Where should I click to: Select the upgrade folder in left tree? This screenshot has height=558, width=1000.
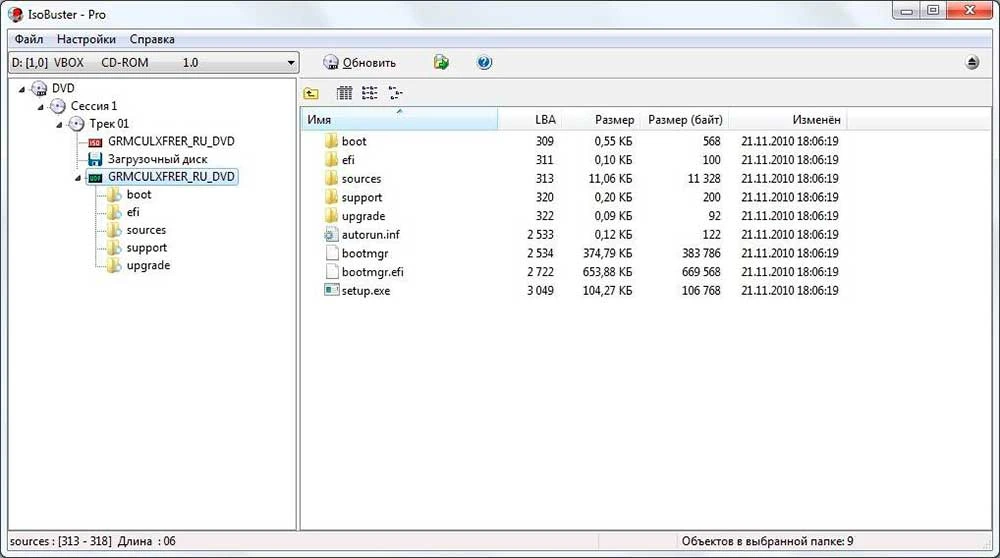148,265
